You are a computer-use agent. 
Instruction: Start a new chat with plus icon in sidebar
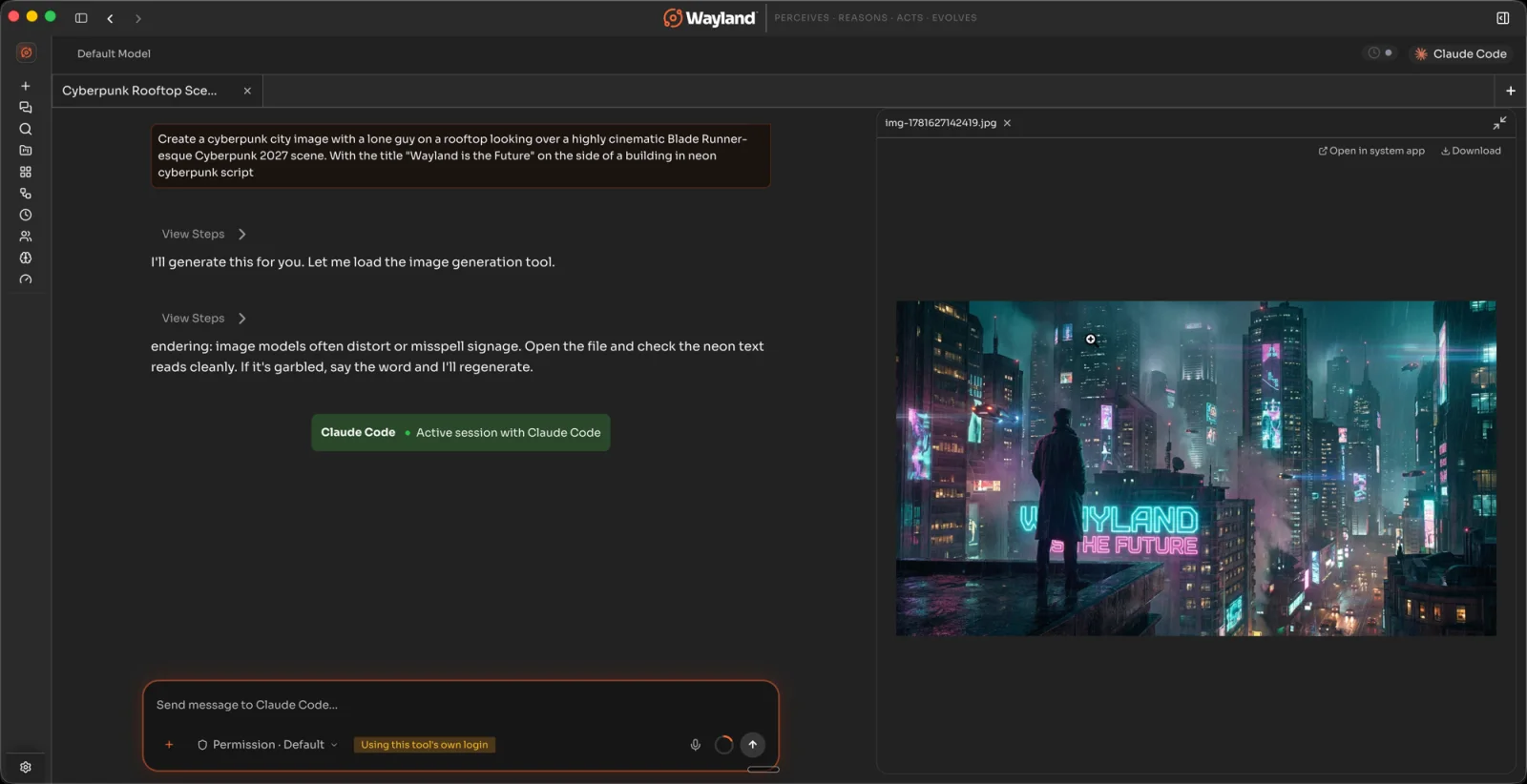26,86
